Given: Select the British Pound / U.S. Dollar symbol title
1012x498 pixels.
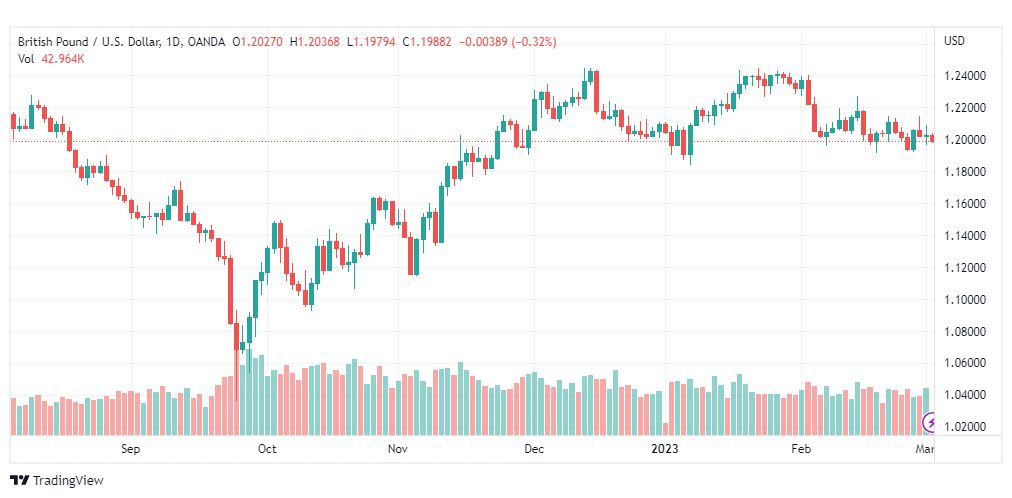Looking at the screenshot, I should coord(86,42).
